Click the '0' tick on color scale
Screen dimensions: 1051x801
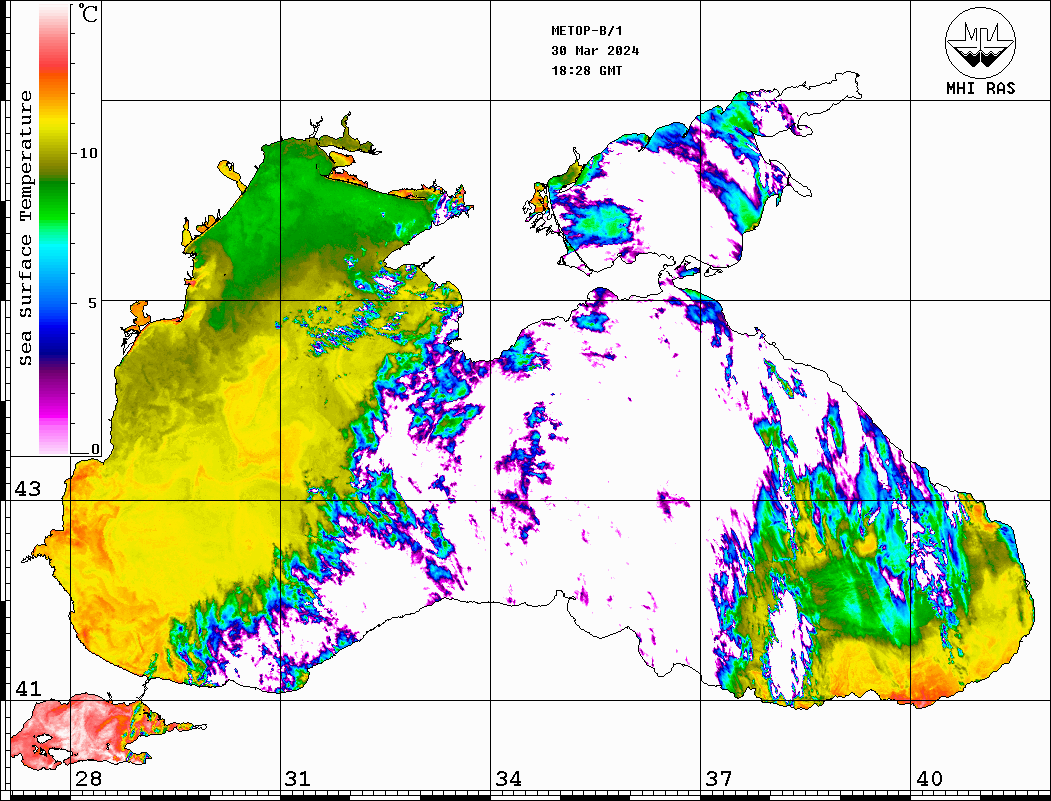point(95,449)
